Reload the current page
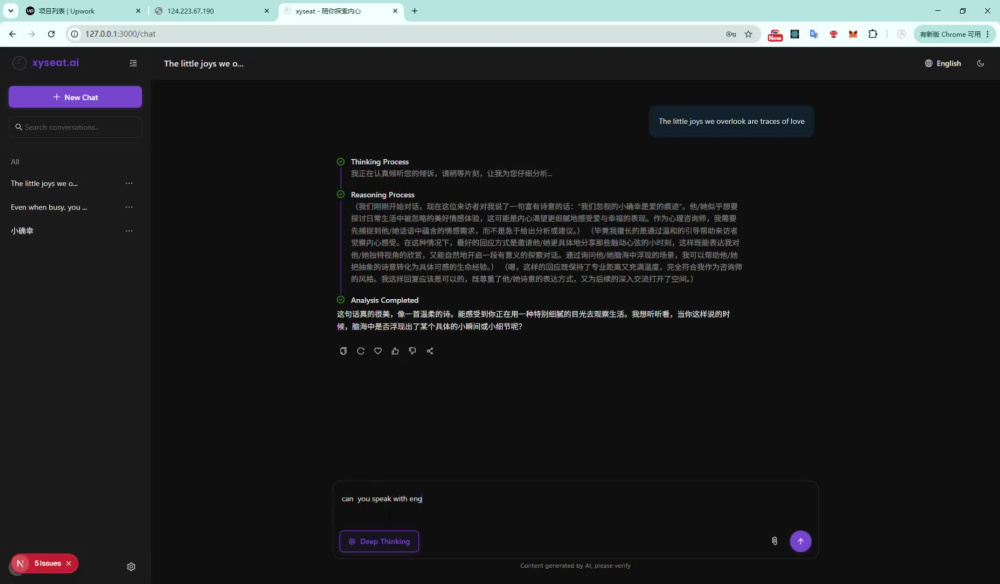The height and width of the screenshot is (584, 1000). tap(51, 34)
